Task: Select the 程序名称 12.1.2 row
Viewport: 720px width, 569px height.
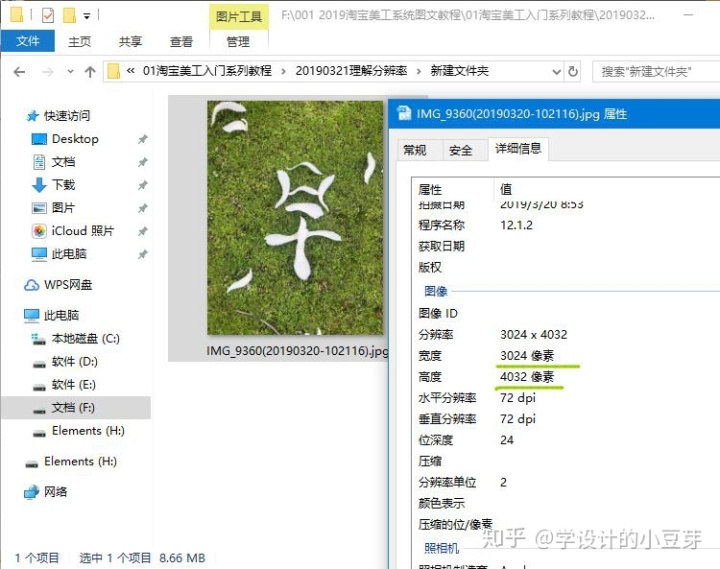Action: 568,225
